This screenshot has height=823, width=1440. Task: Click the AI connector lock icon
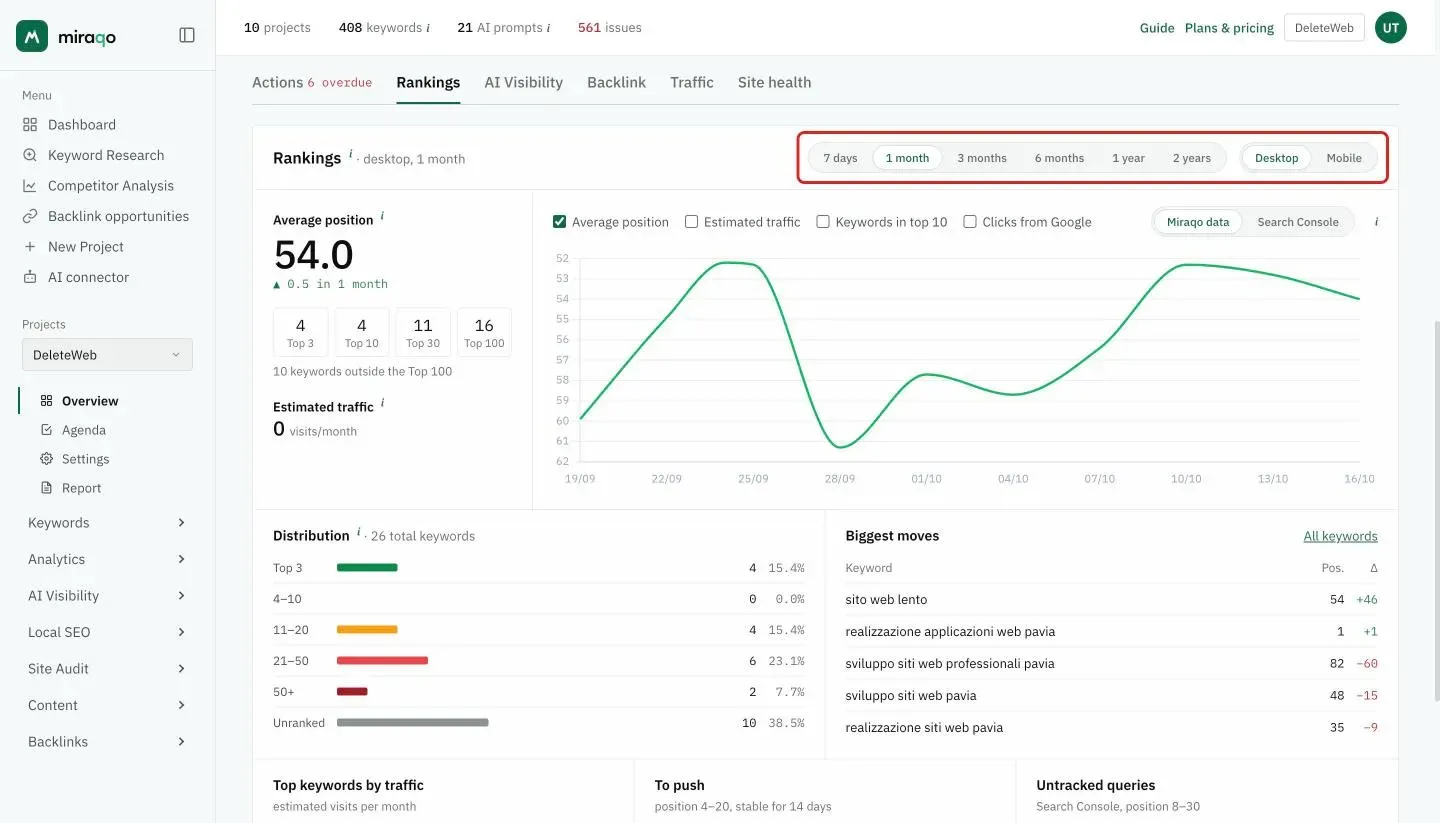(x=30, y=277)
